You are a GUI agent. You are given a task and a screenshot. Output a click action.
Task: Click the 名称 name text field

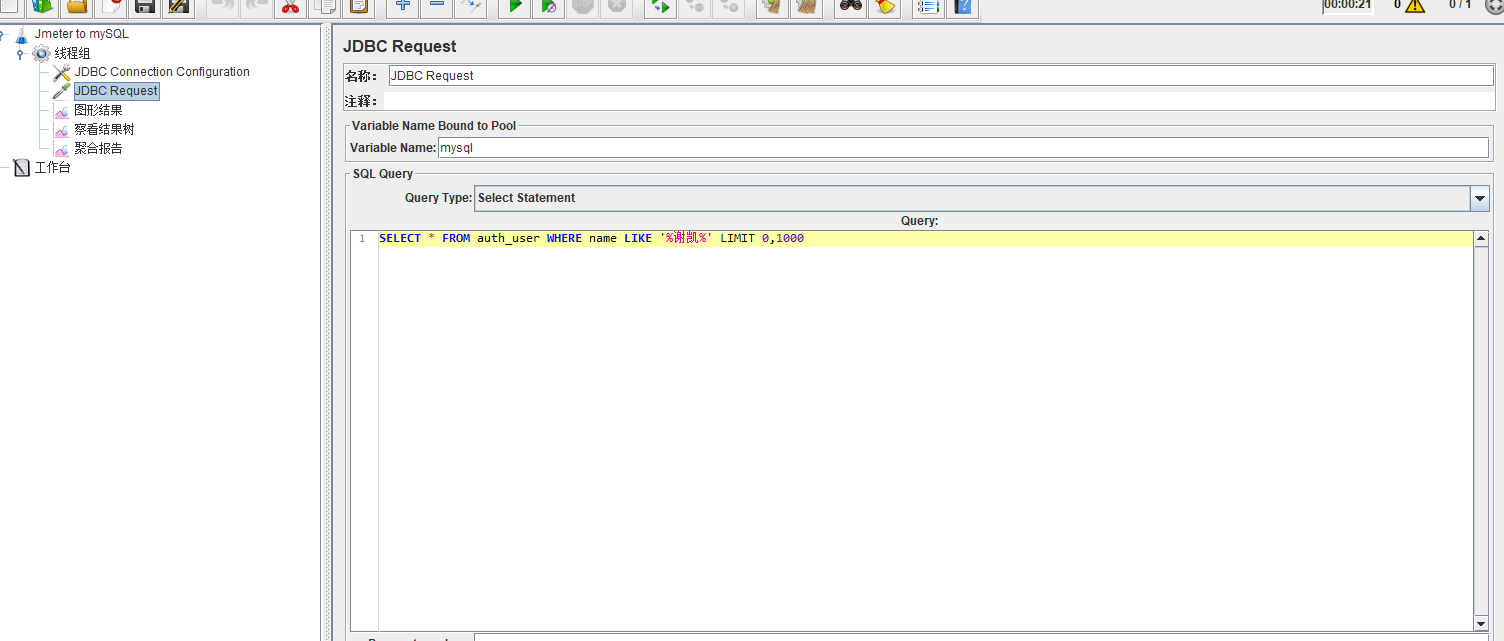(x=941, y=76)
